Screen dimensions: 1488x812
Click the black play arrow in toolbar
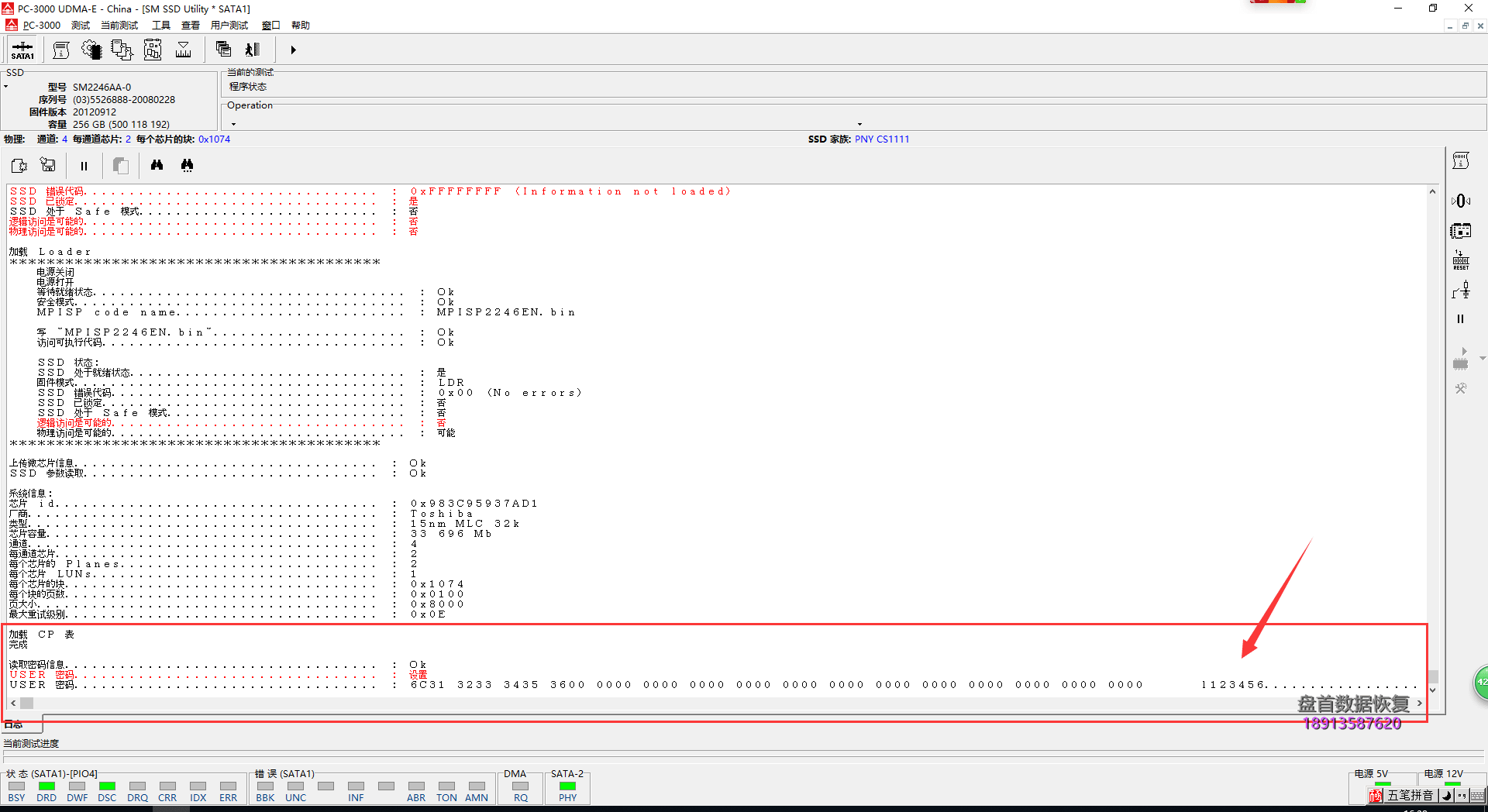point(293,50)
